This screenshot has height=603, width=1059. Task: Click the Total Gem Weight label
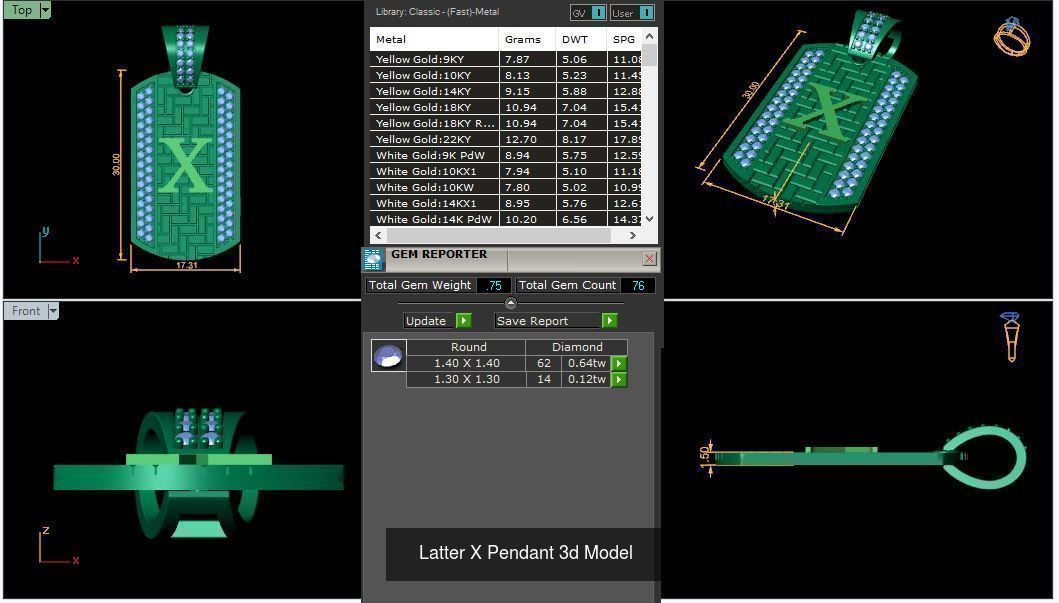[x=419, y=285]
